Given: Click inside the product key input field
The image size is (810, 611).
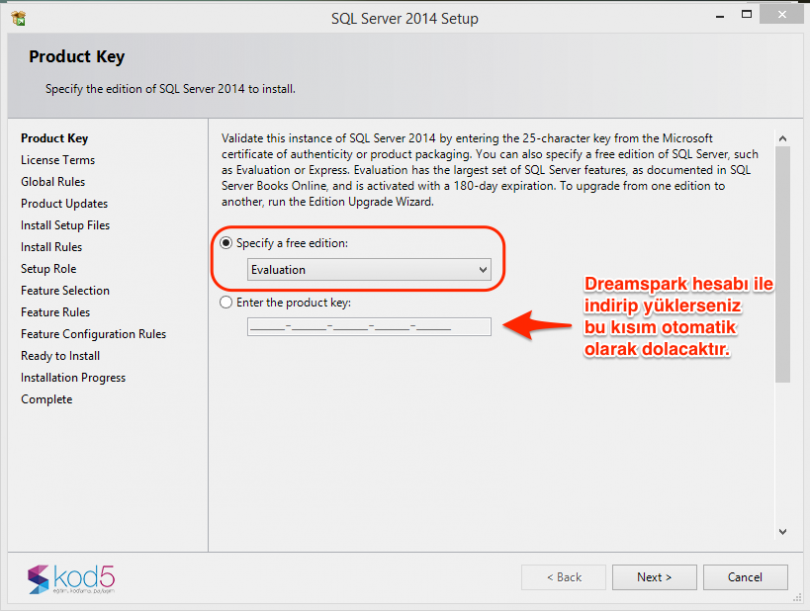Looking at the screenshot, I should (368, 326).
